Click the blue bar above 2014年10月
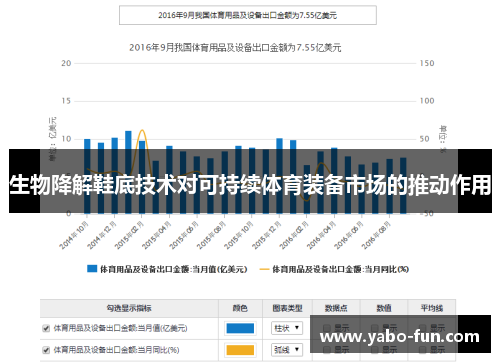The image size is (500, 362). pyautogui.click(x=87, y=176)
